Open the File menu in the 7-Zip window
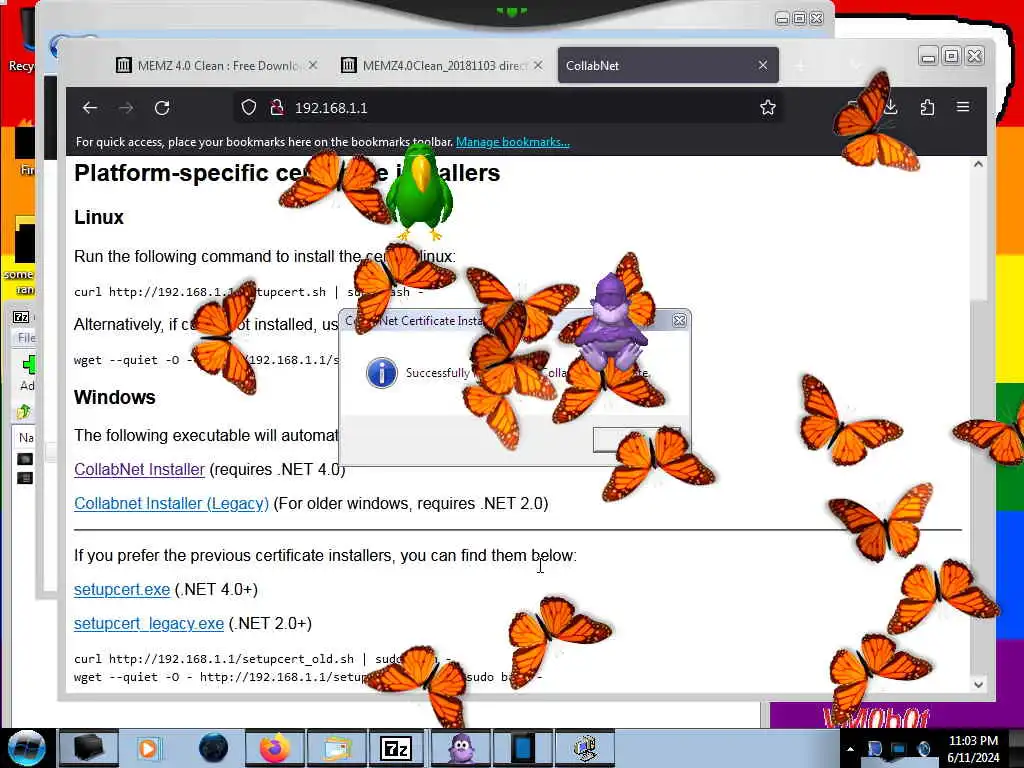 pos(26,338)
